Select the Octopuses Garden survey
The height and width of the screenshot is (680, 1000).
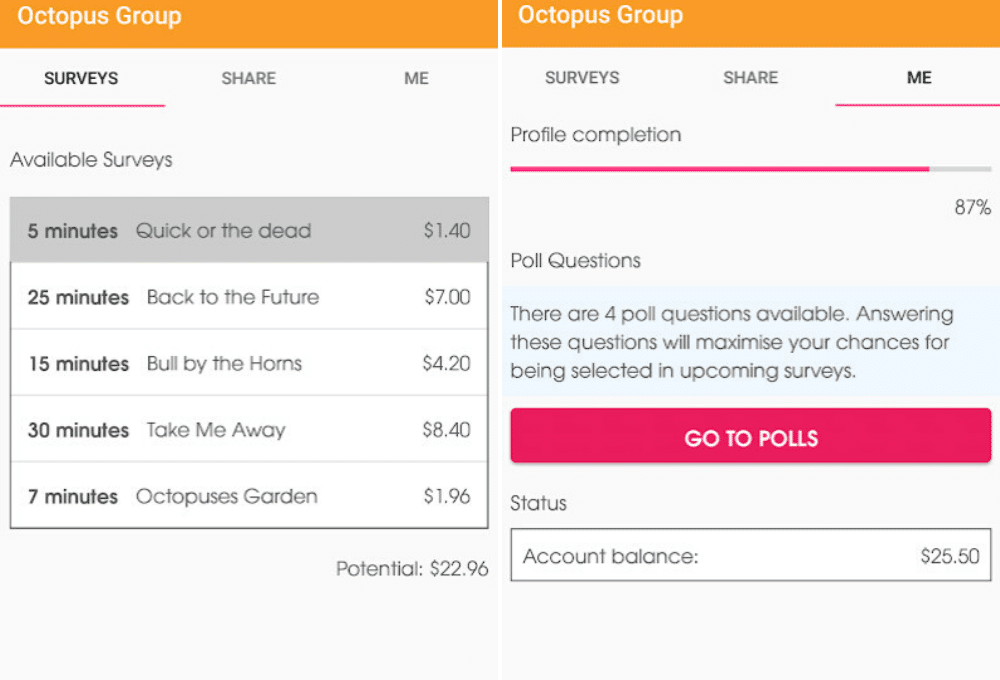coord(249,496)
